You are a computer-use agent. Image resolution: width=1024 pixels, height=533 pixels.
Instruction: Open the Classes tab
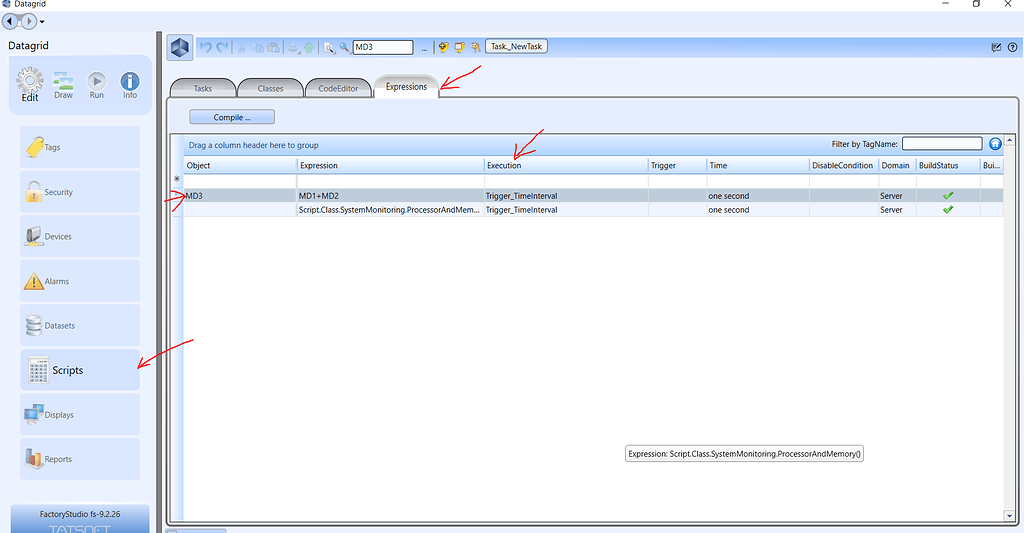click(270, 88)
